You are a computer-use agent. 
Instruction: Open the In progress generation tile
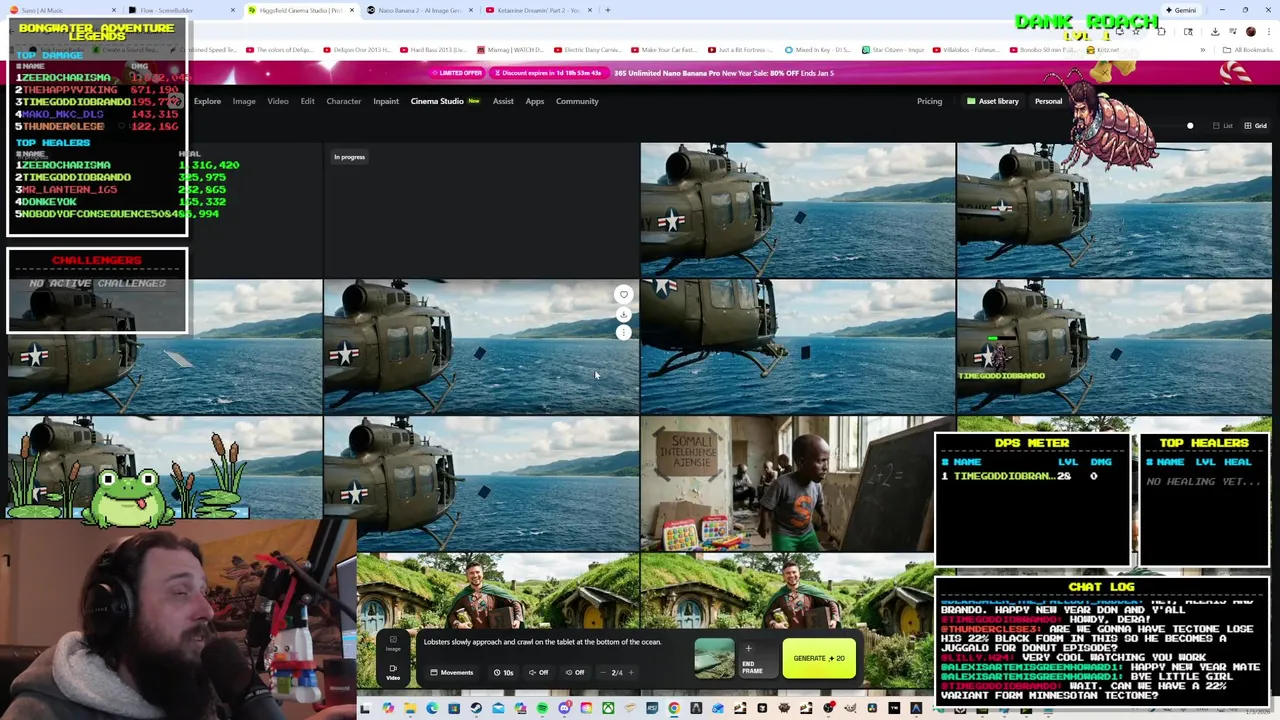pos(481,210)
